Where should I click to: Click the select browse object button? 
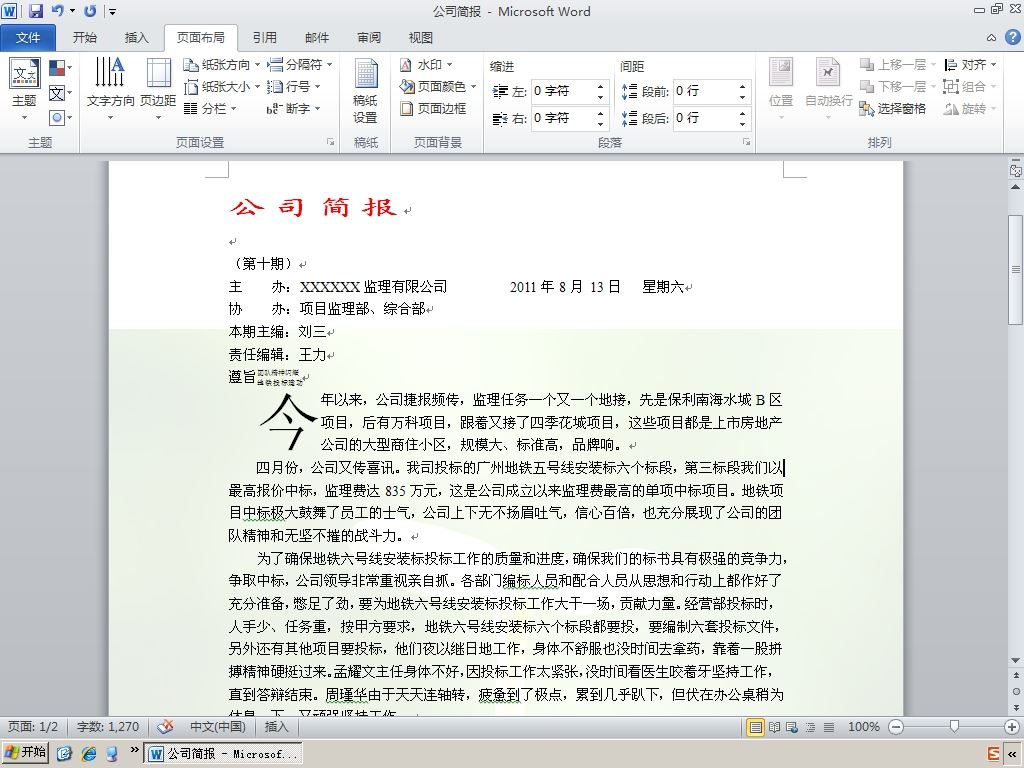[x=1016, y=691]
